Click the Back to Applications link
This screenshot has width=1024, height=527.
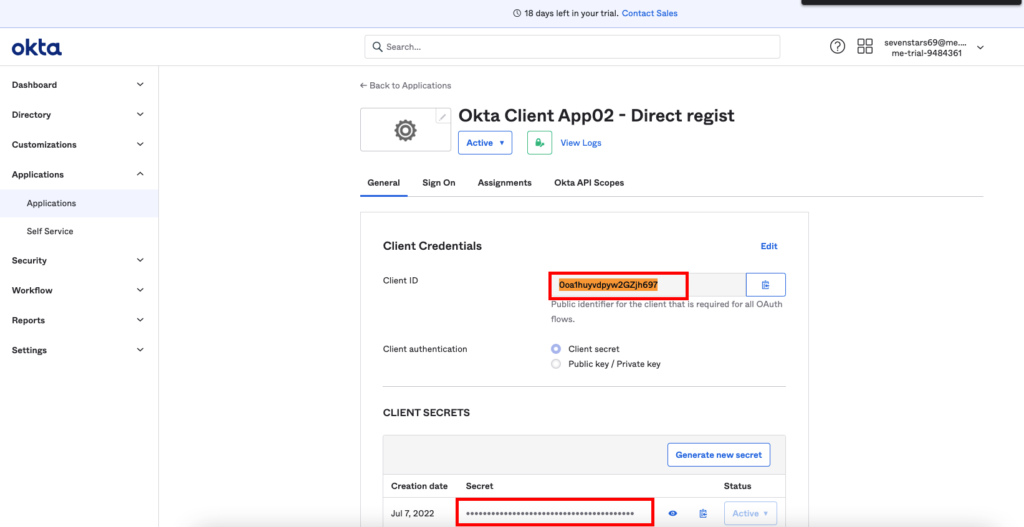click(405, 86)
